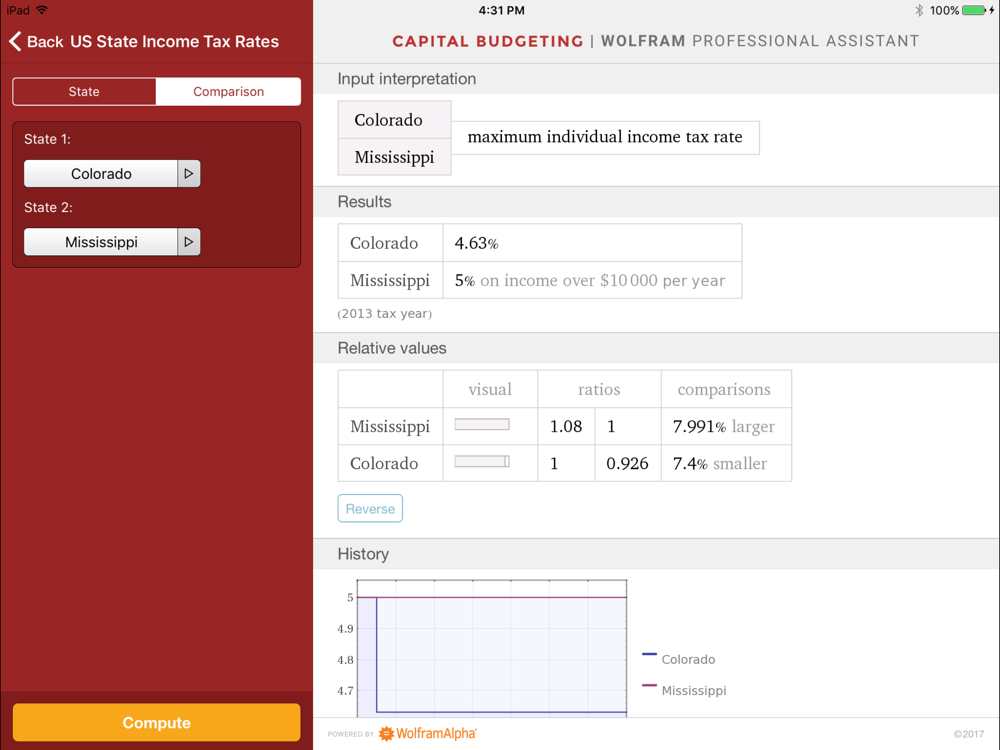1000x750 pixels.
Task: Click Mississippi label in the History legend
Action: tap(694, 691)
